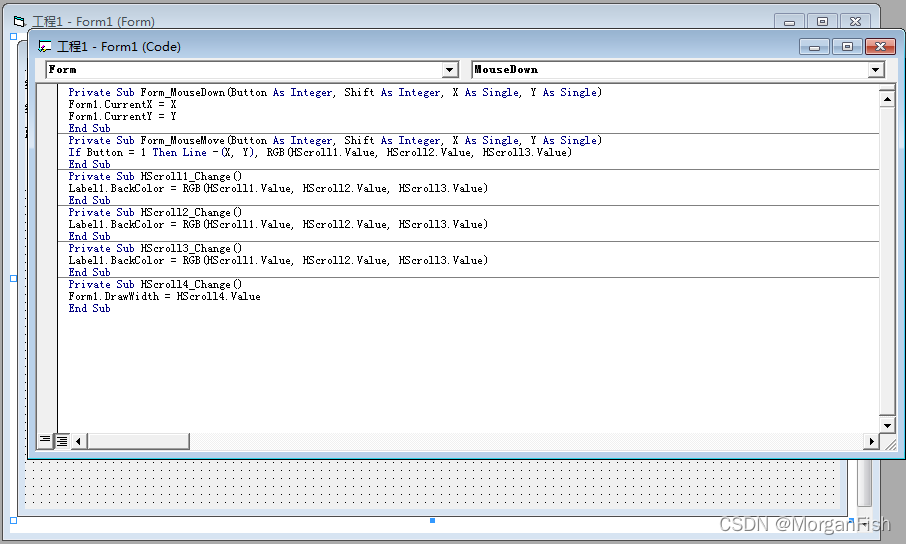Click the MouseDown procedure combo box field

point(678,70)
